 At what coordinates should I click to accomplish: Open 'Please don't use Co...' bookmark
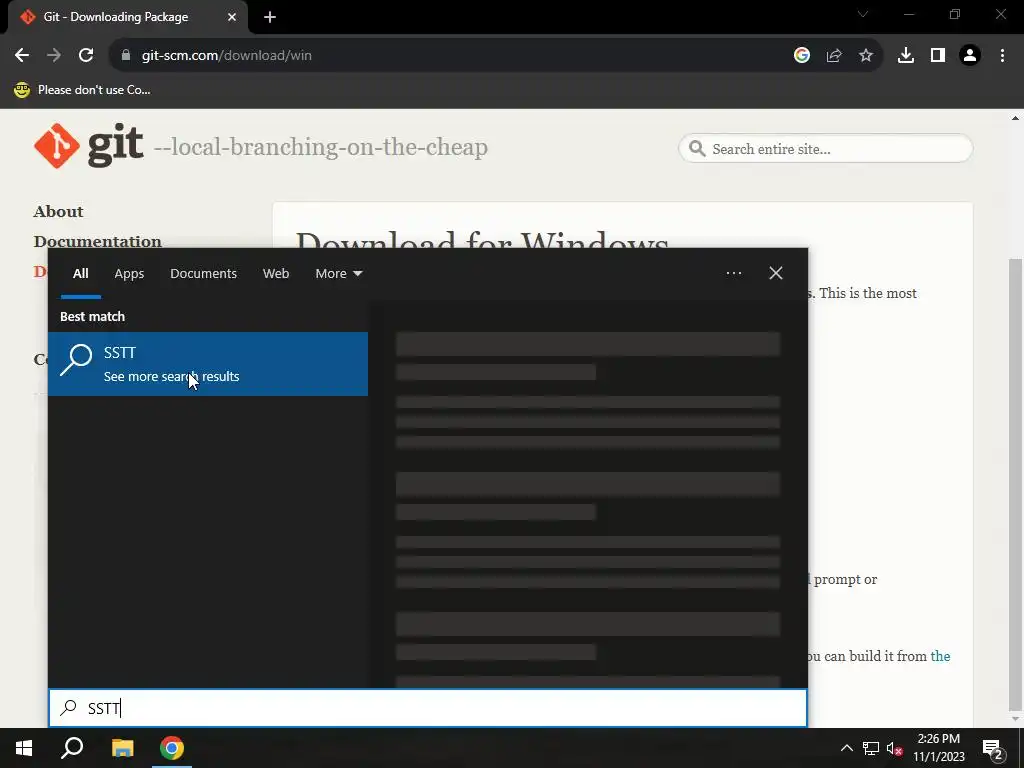click(x=82, y=90)
